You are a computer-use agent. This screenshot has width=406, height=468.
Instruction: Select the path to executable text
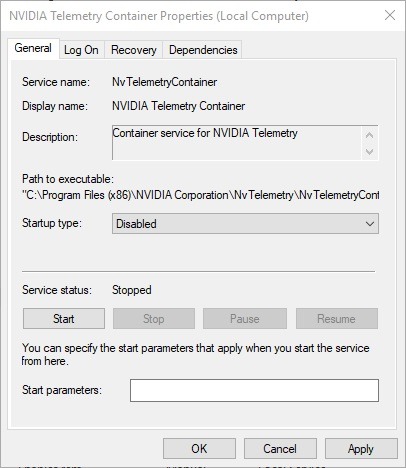pyautogui.click(x=201, y=195)
